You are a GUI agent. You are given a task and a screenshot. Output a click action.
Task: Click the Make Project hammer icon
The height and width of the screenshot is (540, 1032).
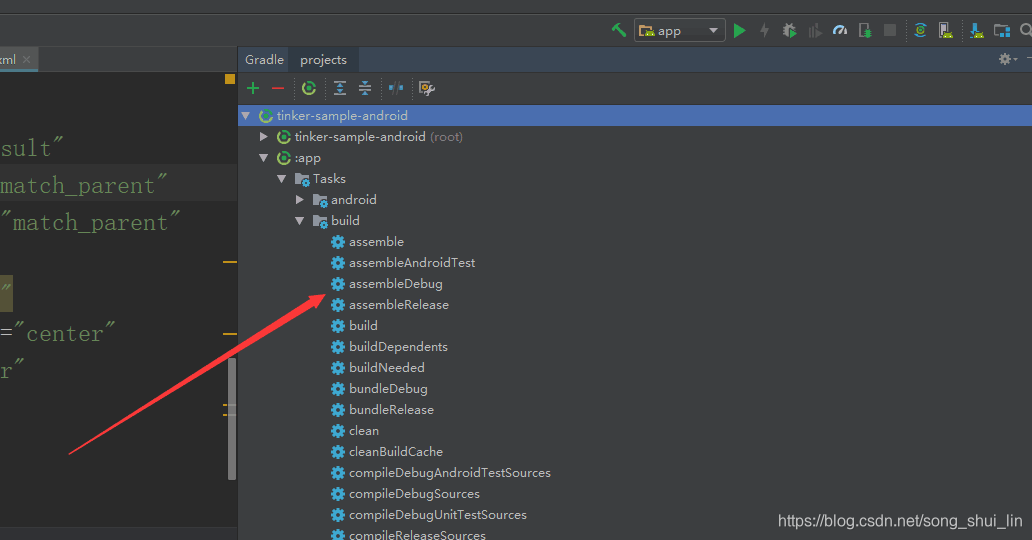coord(619,30)
